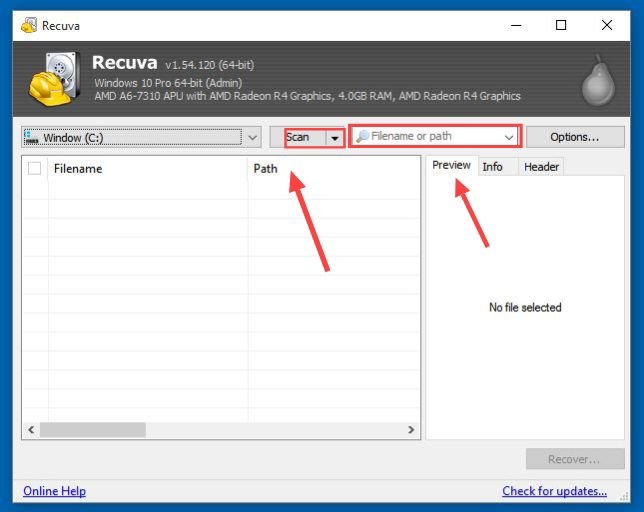Click the horizontal scrollbar thumb in file list
The height and width of the screenshot is (512, 644).
tap(93, 430)
